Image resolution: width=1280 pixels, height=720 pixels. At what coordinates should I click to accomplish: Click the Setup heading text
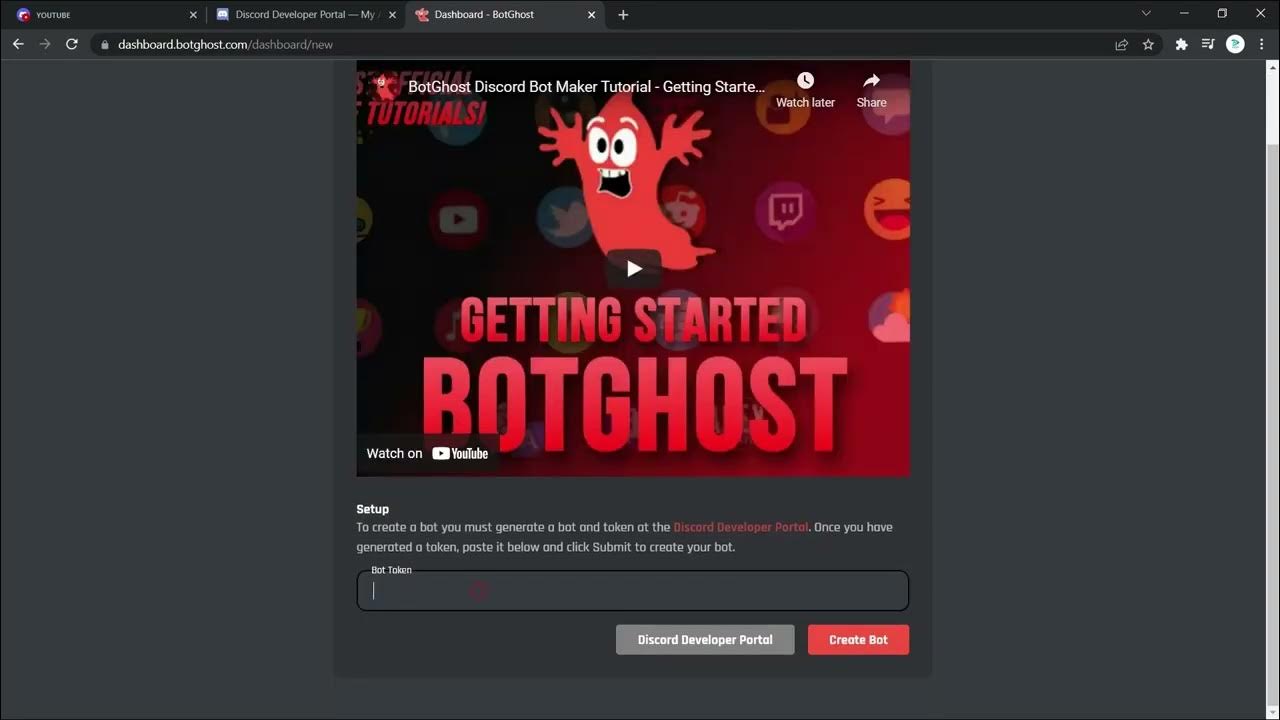(x=372, y=509)
